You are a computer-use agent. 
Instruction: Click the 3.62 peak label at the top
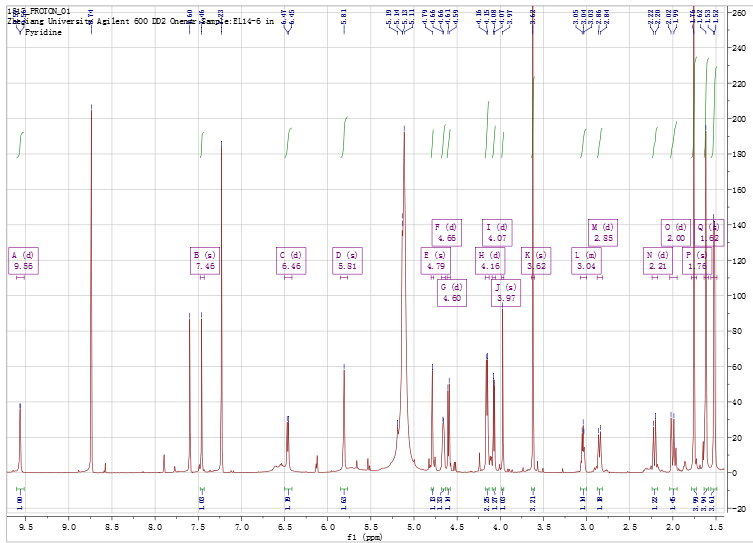(x=533, y=17)
